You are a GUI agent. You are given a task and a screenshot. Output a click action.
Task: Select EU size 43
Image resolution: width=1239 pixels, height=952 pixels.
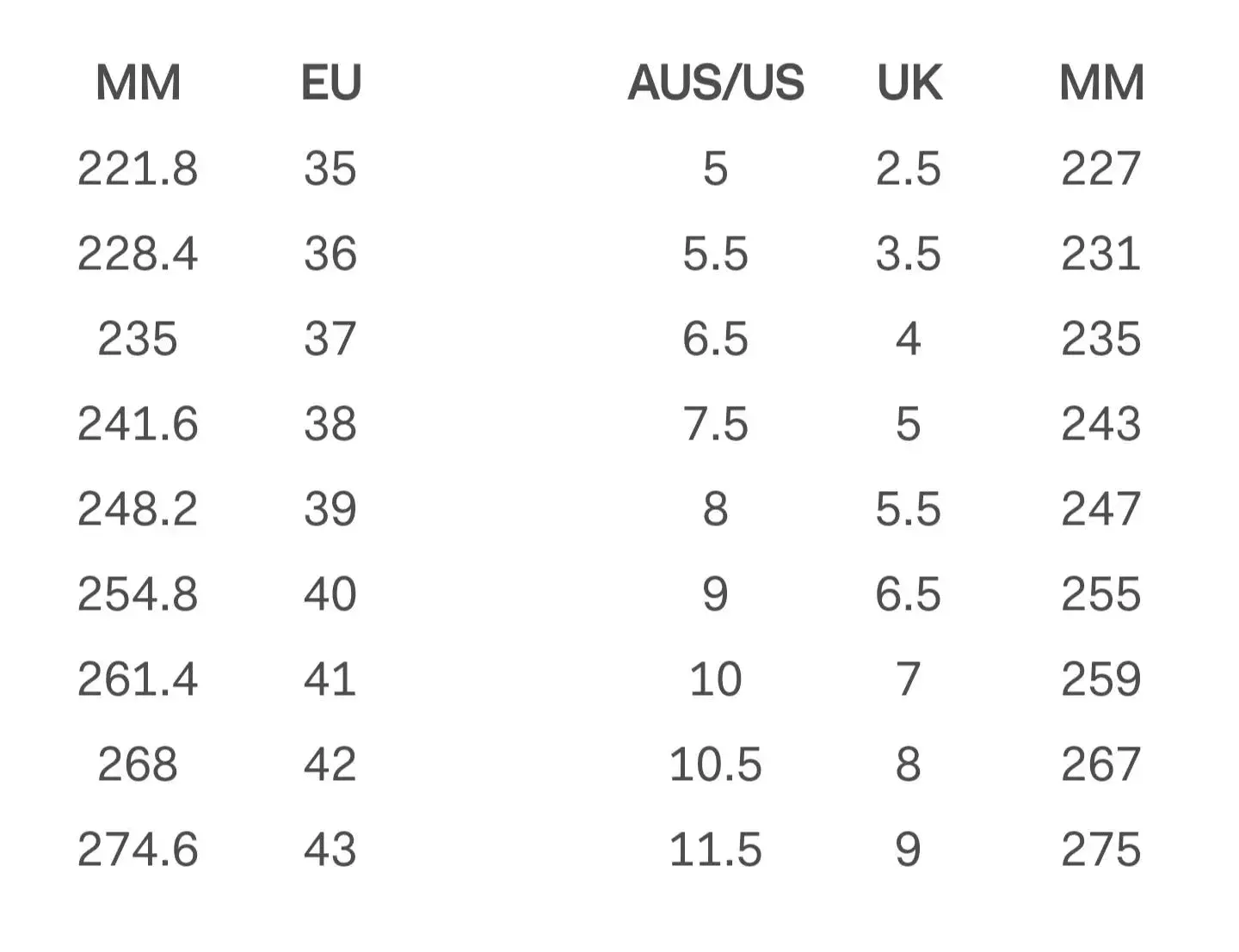(330, 850)
